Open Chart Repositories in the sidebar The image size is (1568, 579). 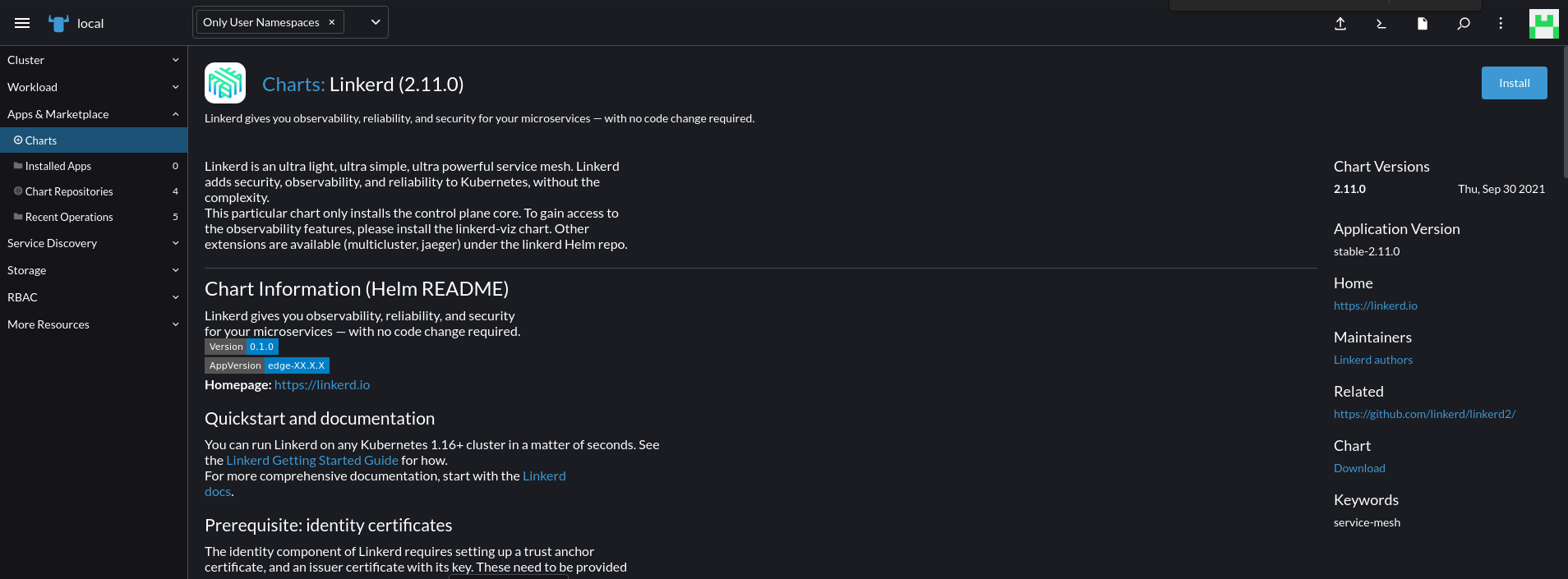click(x=69, y=191)
